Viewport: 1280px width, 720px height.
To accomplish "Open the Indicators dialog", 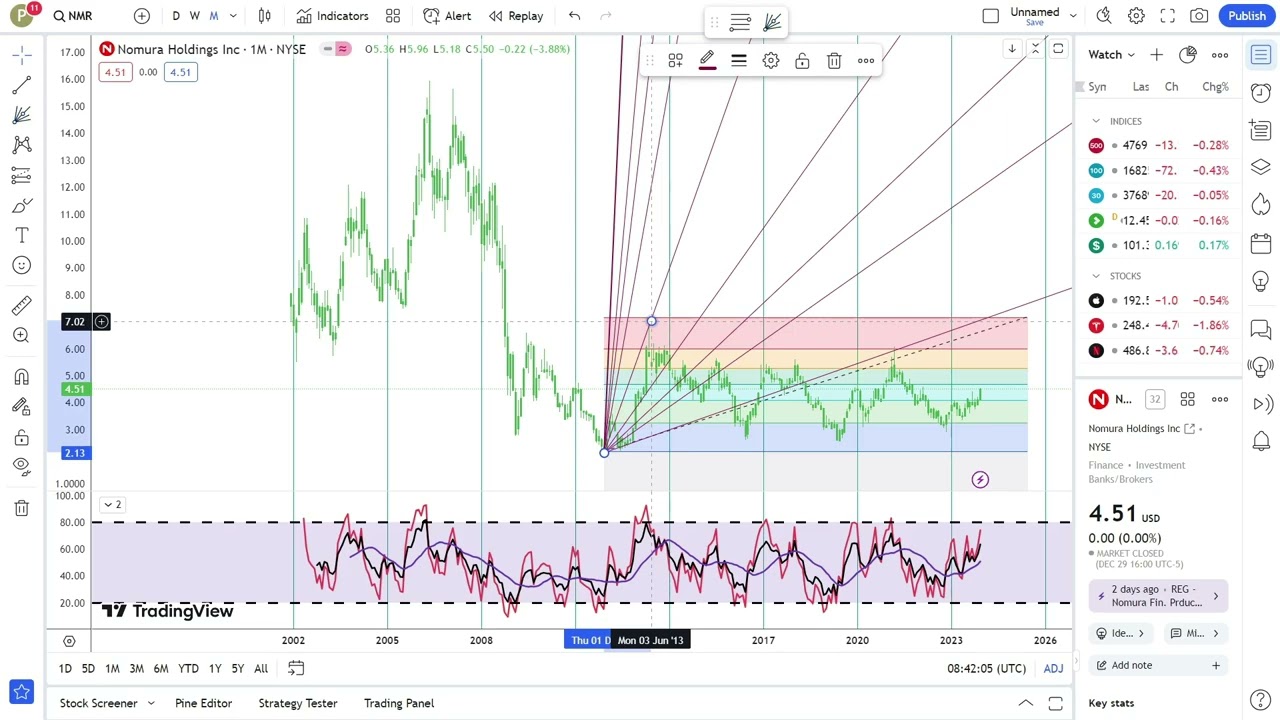I will [x=333, y=16].
